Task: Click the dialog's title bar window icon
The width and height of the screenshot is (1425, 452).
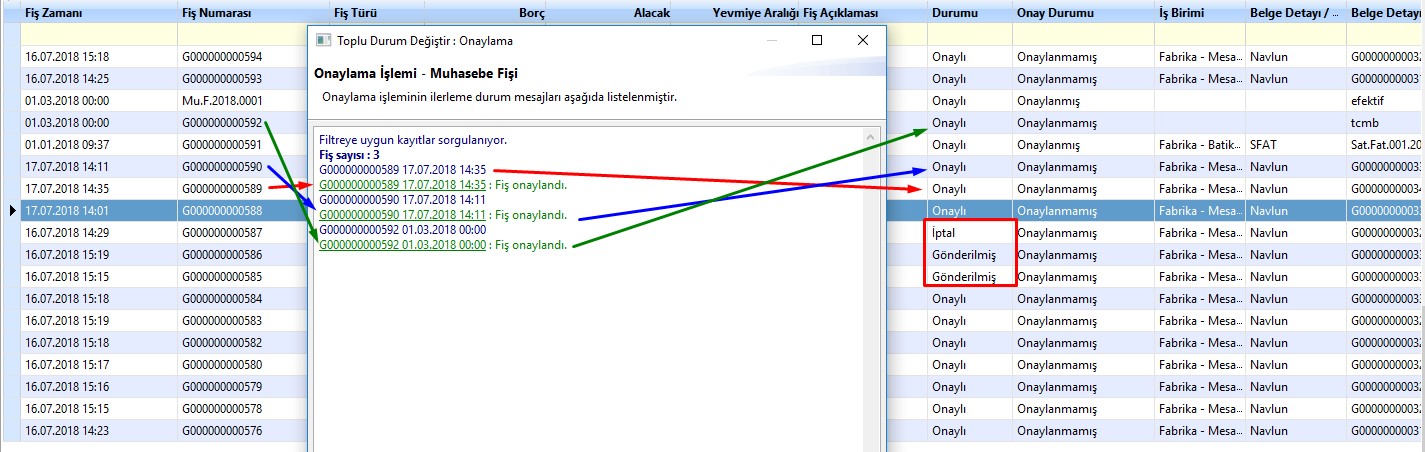Action: (322, 41)
